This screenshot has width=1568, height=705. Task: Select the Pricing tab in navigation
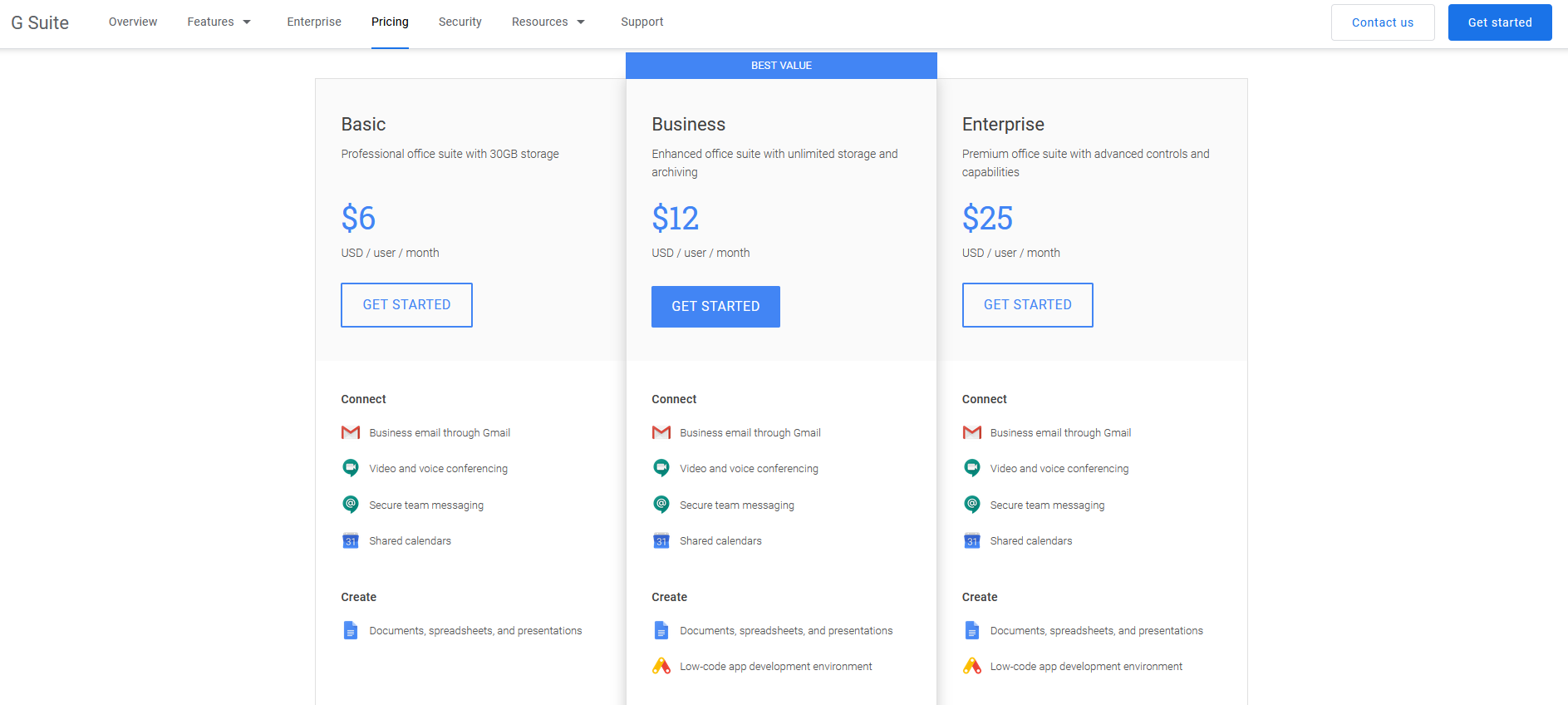pos(390,22)
